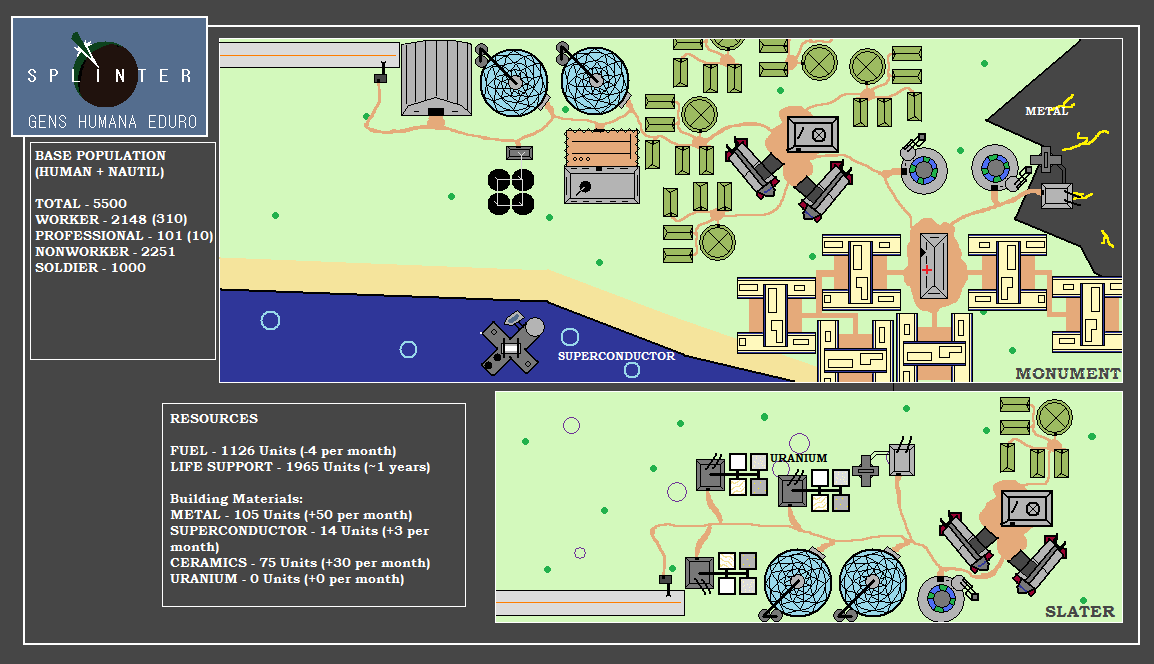This screenshot has width=1154, height=664.
Task: Select the gray cross-shaped building in Slater
Action: [867, 467]
